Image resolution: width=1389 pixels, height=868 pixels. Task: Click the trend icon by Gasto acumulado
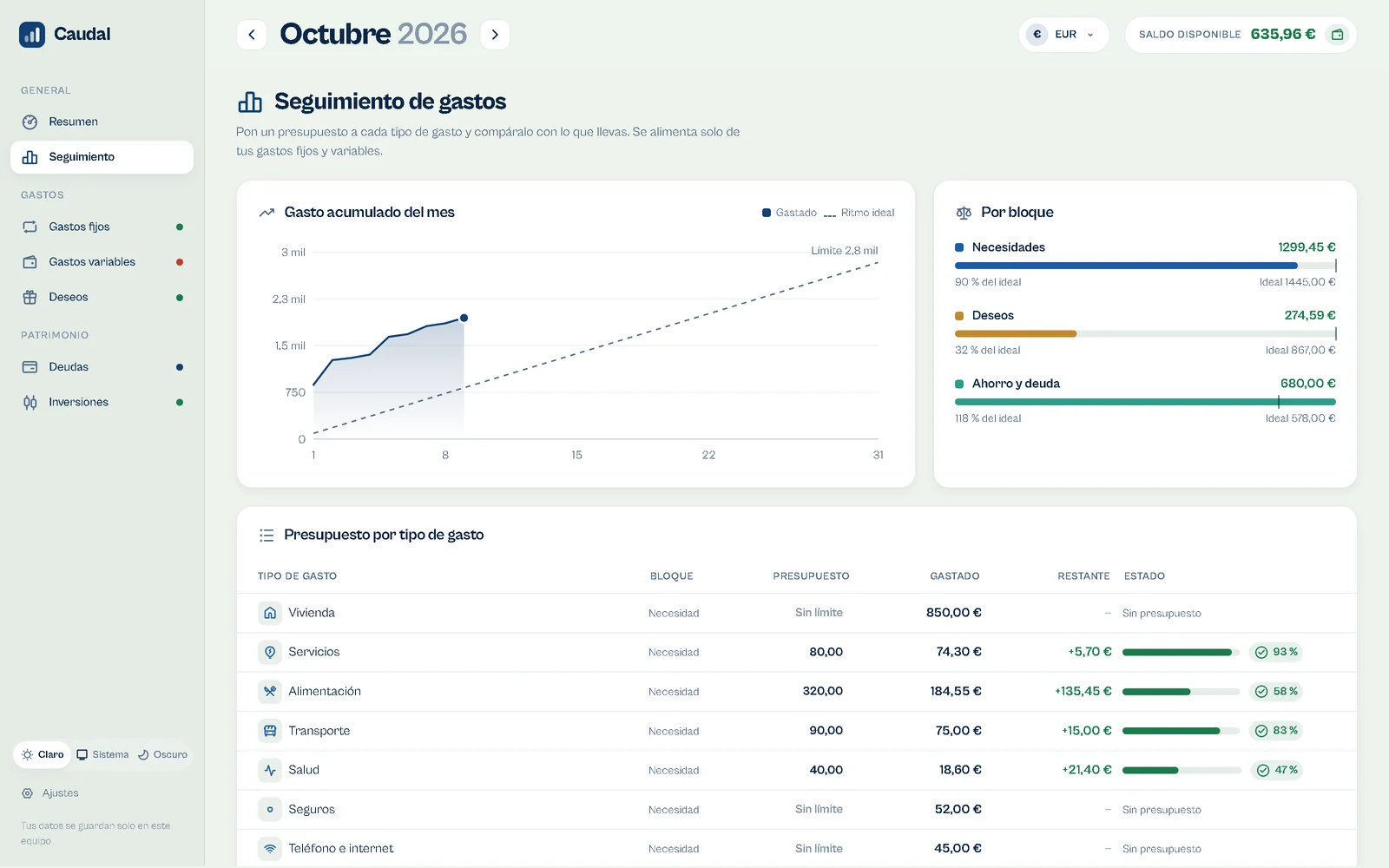[267, 213]
